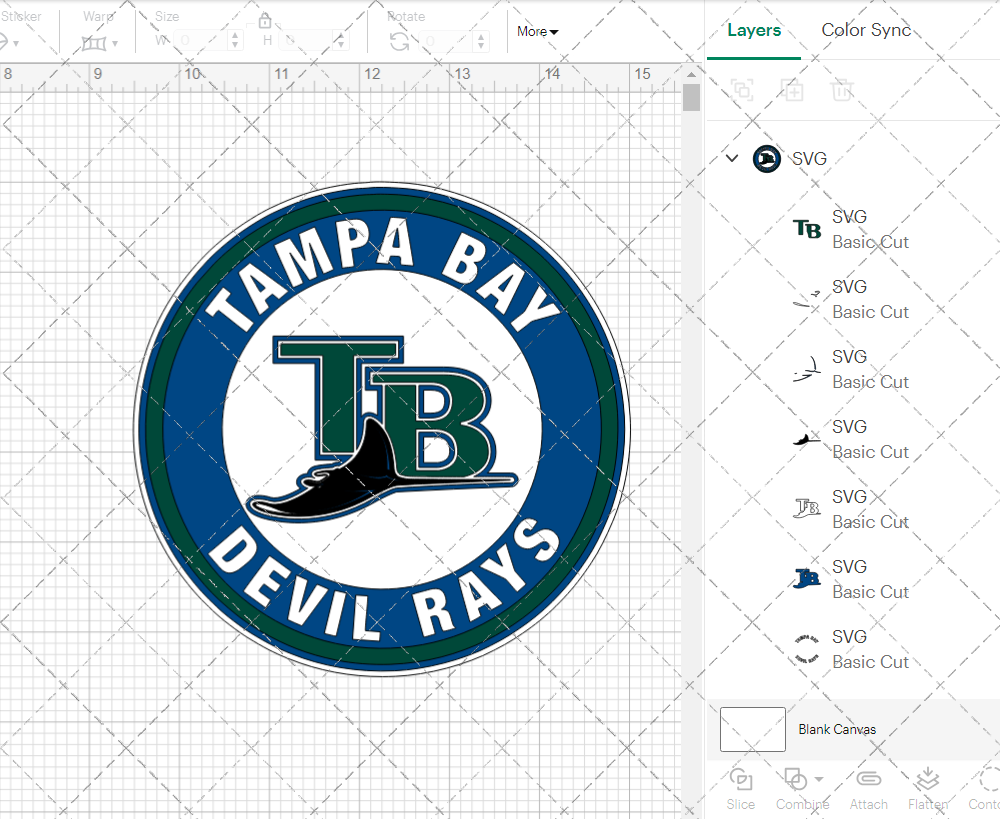Image resolution: width=1000 pixels, height=819 pixels.
Task: Select the Layers tab
Action: [x=754, y=30]
